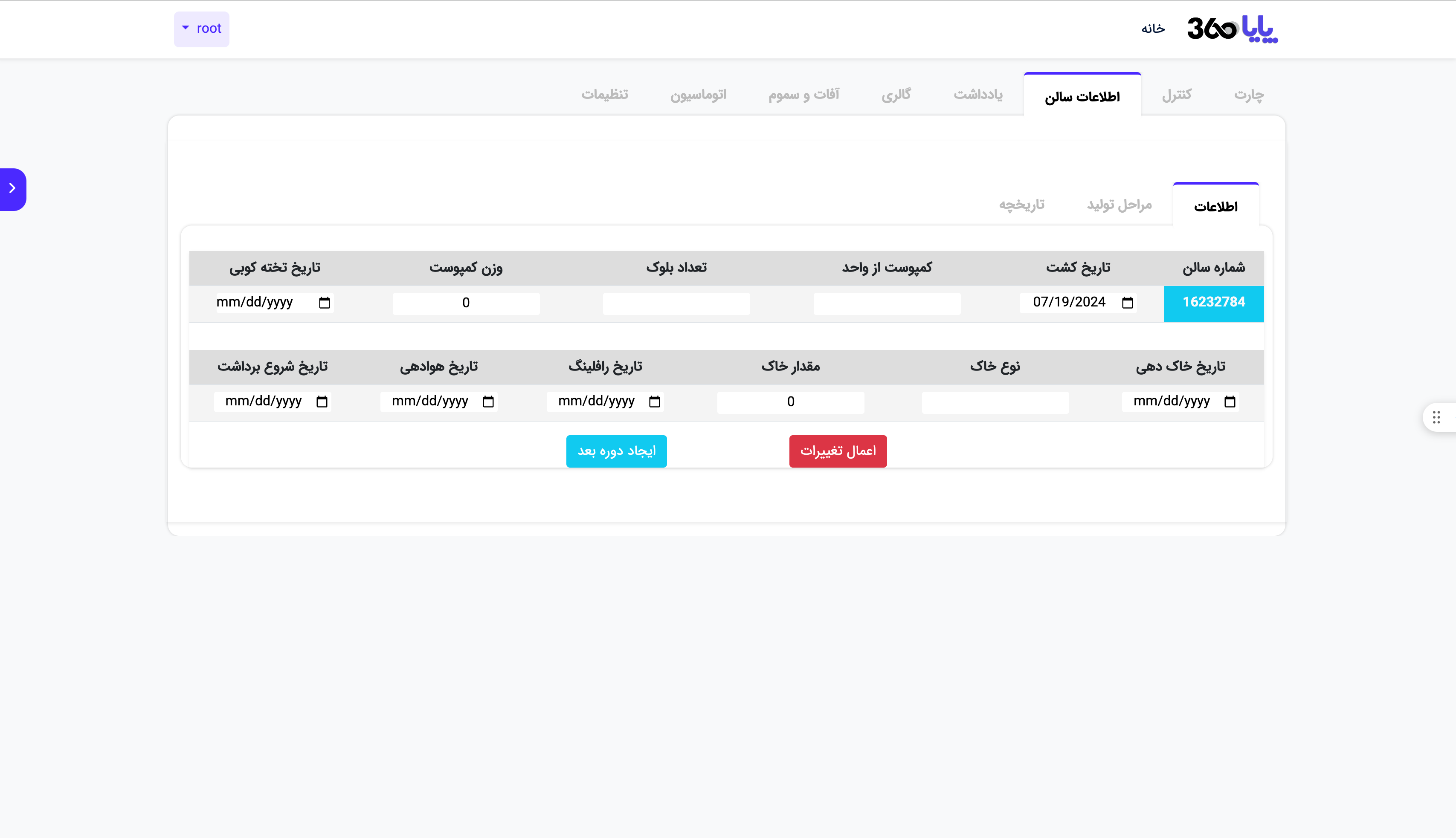Click the وزن کمپوست input field

click(466, 303)
